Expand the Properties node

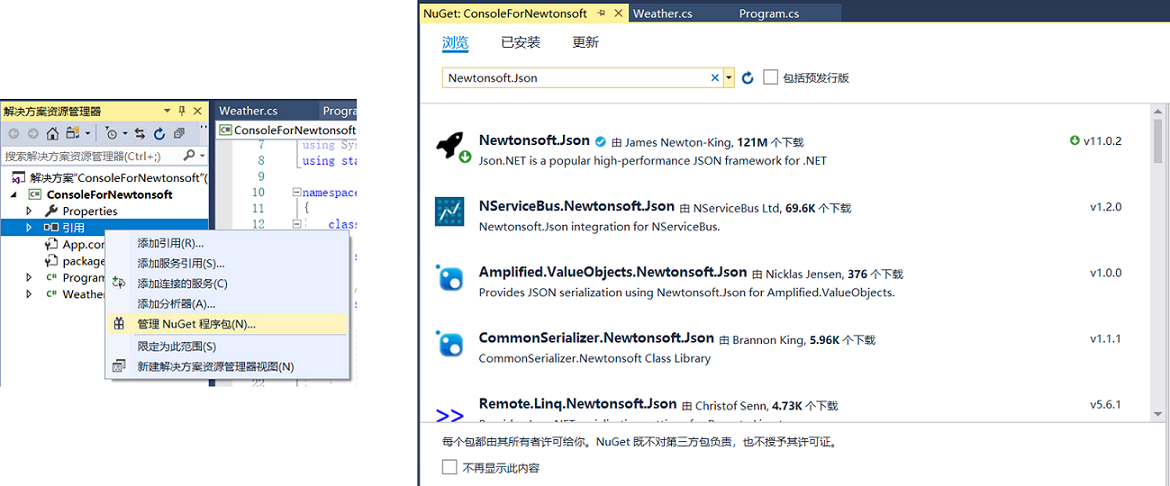[30, 211]
